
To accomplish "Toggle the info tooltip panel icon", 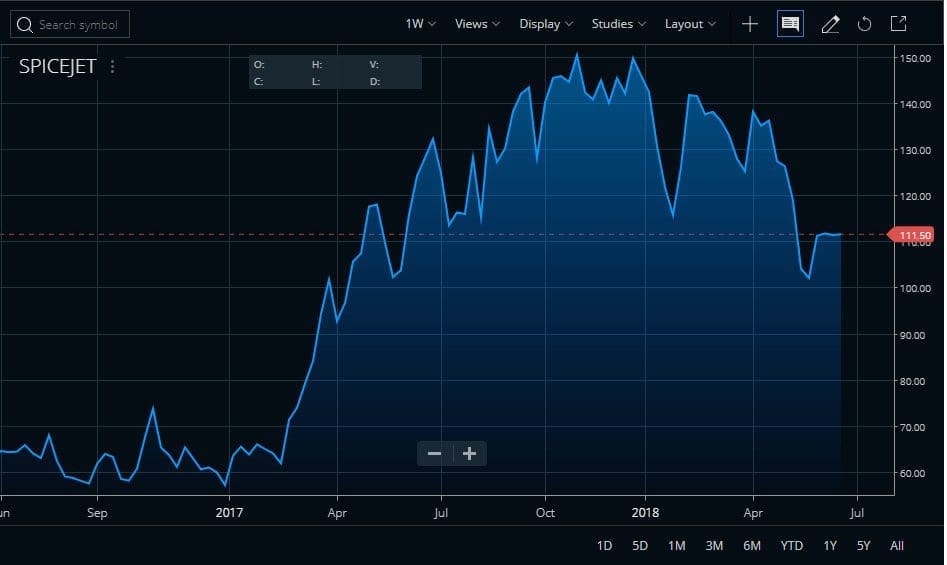I will click(x=790, y=24).
